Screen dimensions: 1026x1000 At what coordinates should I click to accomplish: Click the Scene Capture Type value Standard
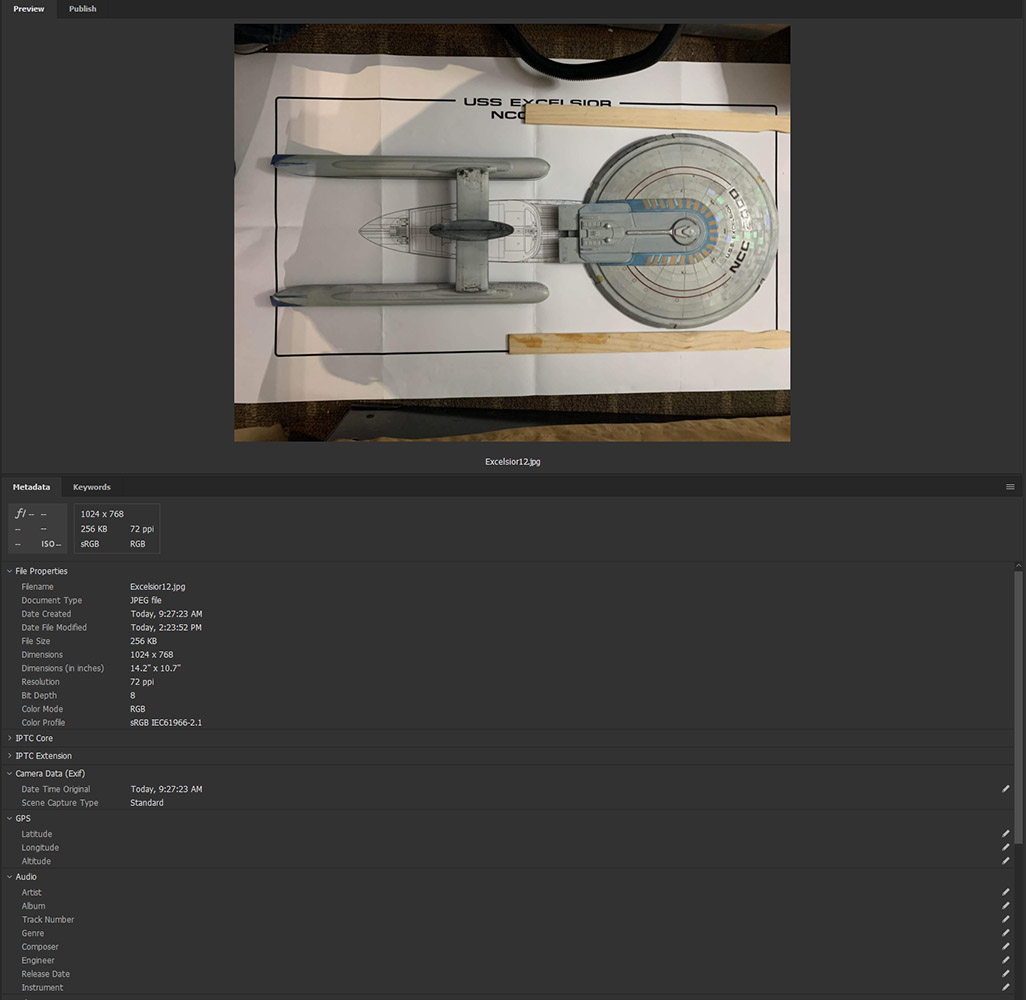pos(147,802)
